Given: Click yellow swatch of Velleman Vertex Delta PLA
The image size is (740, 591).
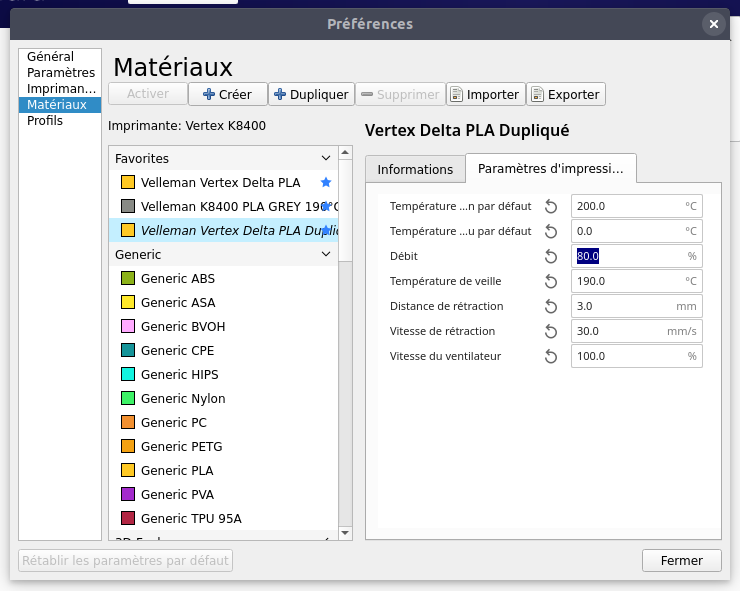Looking at the screenshot, I should [x=128, y=182].
